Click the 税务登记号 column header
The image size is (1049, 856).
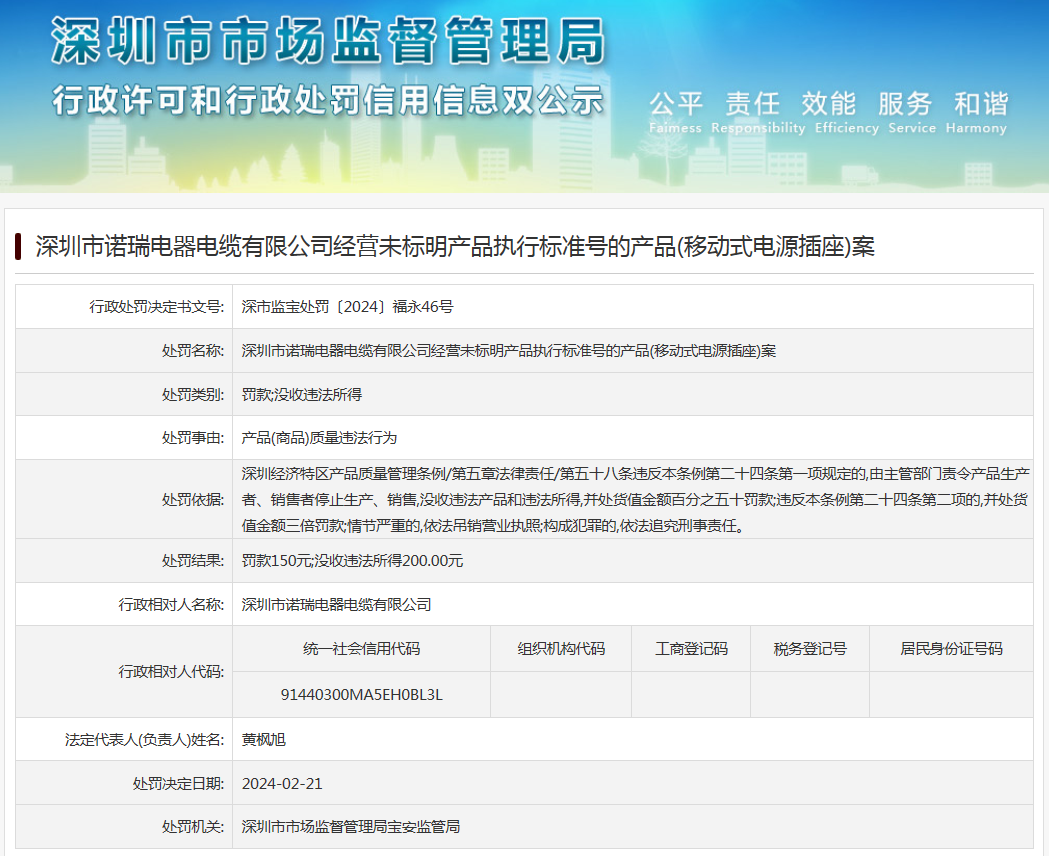(x=809, y=649)
